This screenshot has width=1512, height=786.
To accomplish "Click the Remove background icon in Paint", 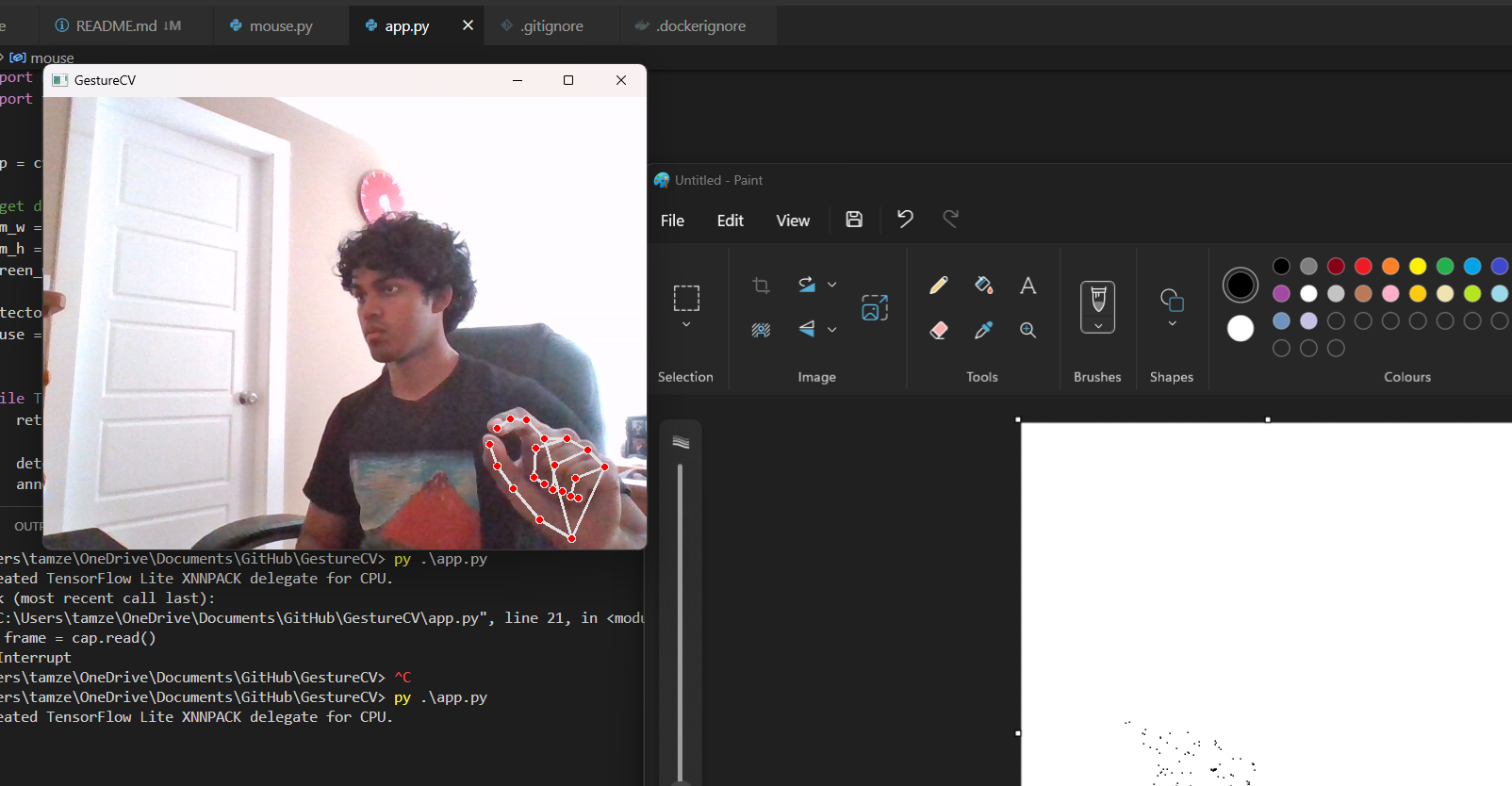I will tap(762, 330).
